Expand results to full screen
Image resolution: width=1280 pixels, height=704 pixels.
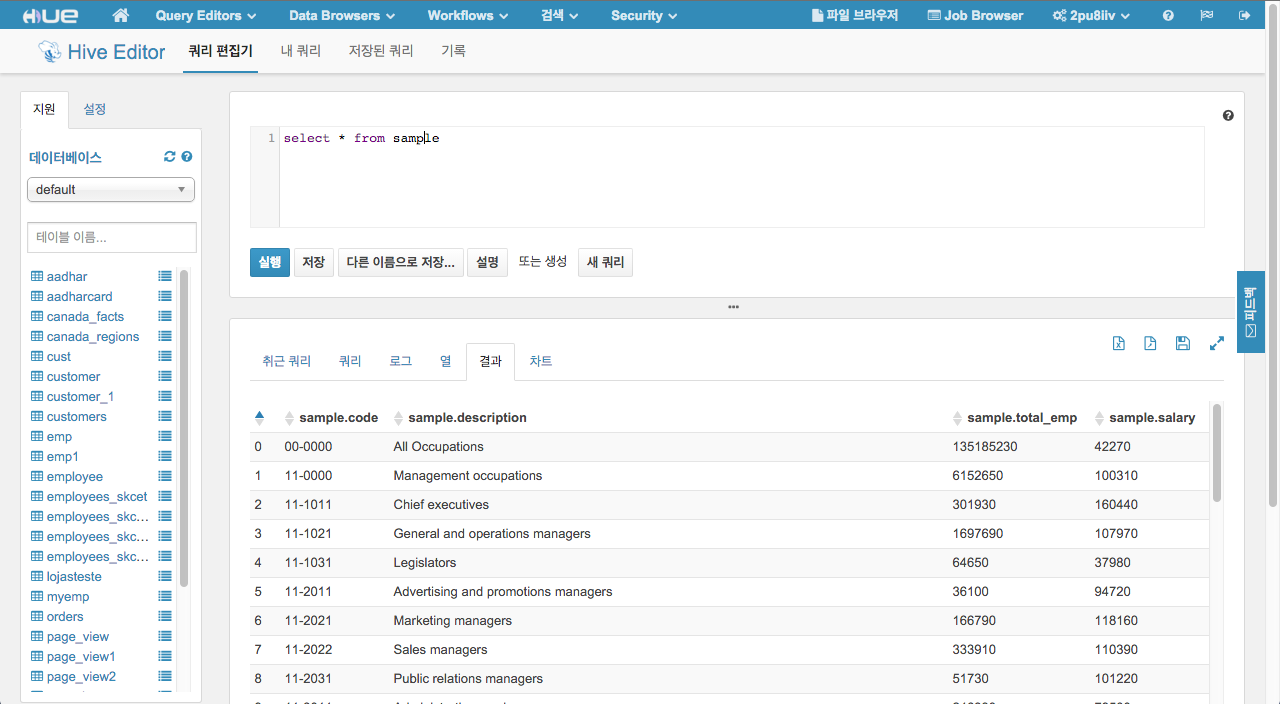click(x=1217, y=343)
